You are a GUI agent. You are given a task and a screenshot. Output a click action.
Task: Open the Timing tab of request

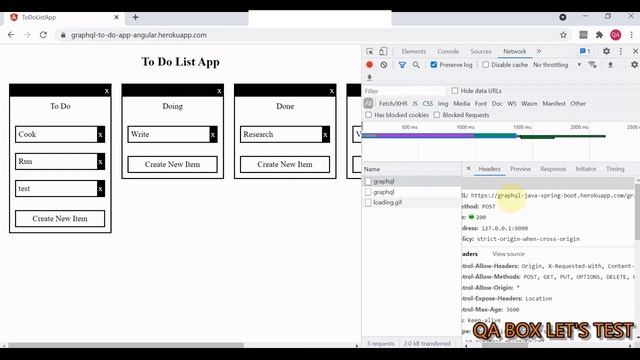point(615,169)
